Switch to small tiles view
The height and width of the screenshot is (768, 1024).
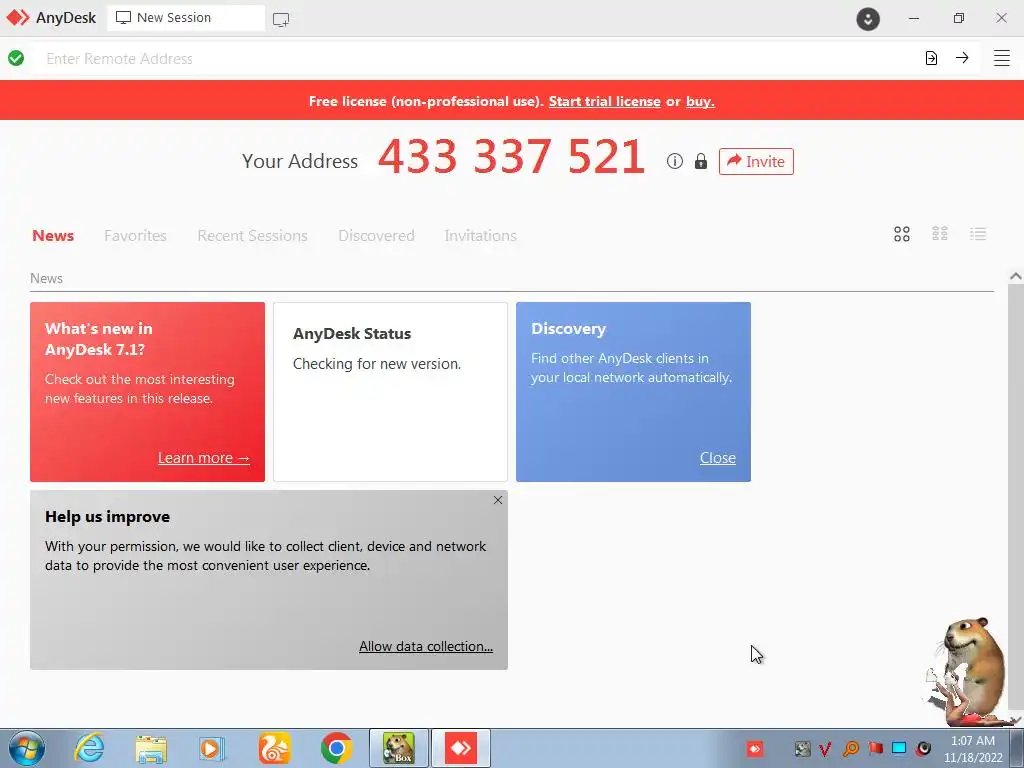pos(940,234)
